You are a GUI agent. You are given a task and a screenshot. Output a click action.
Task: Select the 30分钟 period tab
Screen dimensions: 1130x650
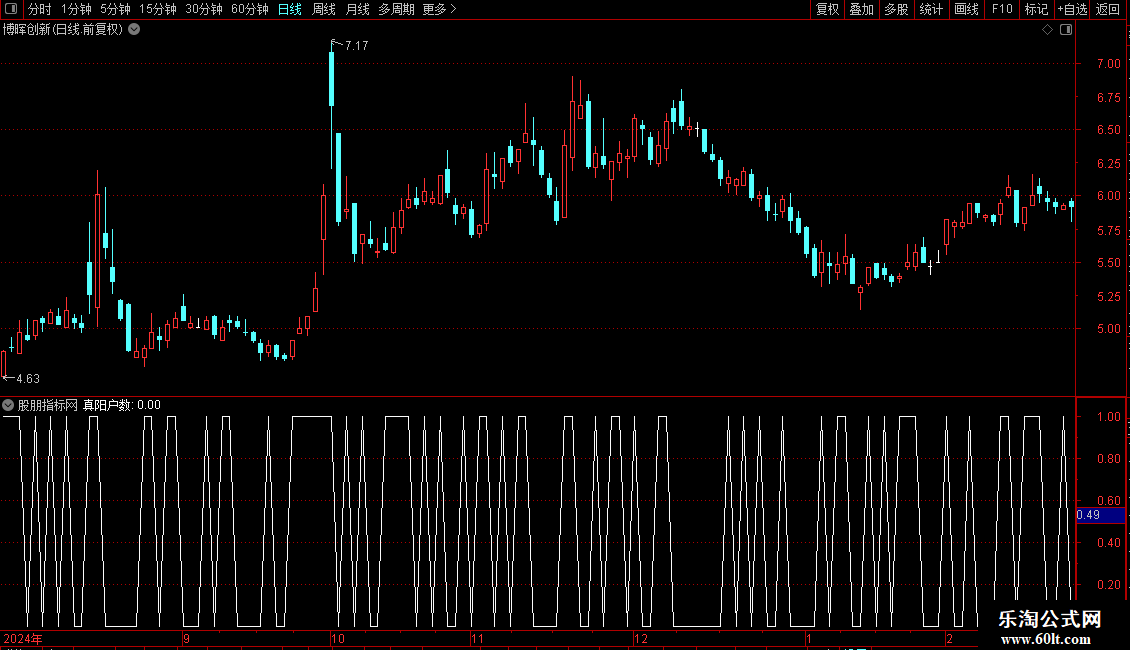pos(204,9)
